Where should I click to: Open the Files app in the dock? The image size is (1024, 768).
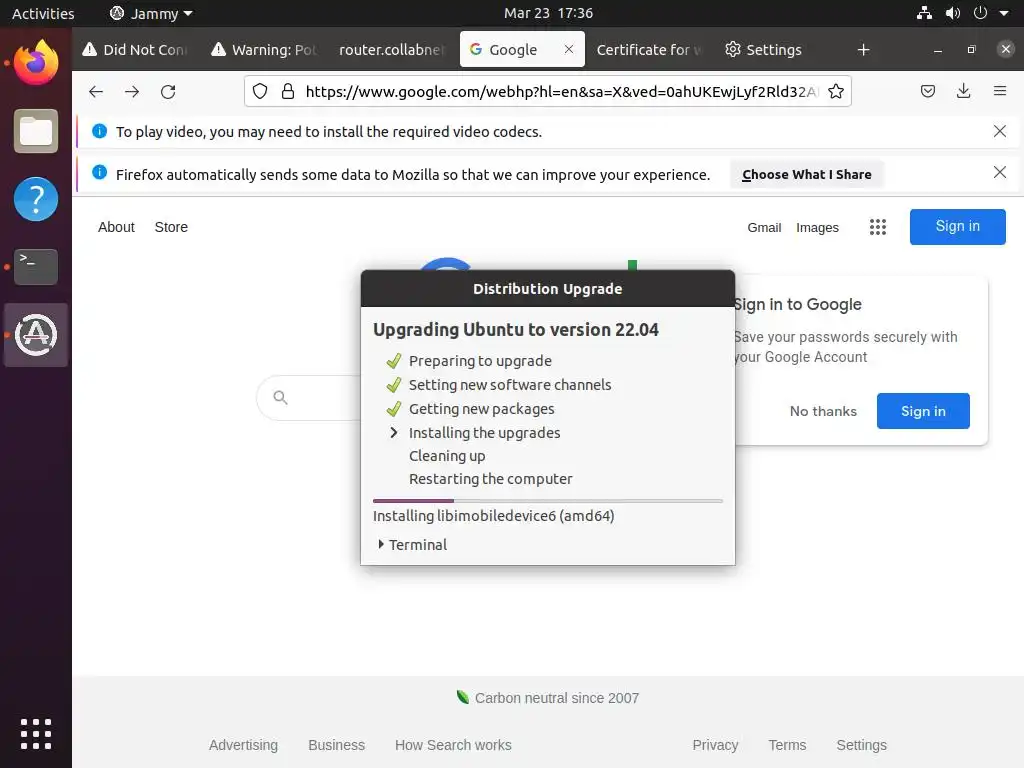[x=36, y=131]
